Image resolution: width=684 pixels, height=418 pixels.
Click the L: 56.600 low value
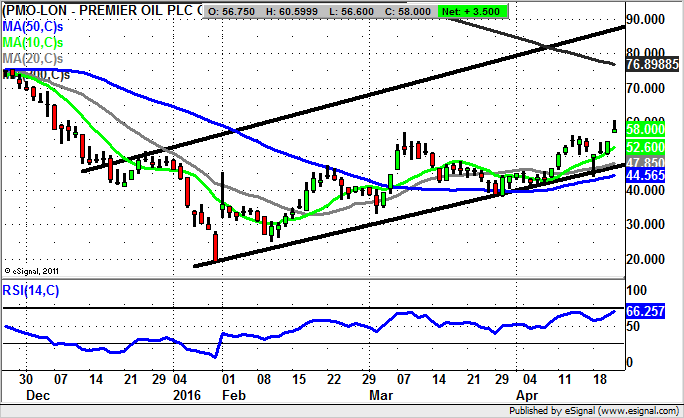(352, 12)
